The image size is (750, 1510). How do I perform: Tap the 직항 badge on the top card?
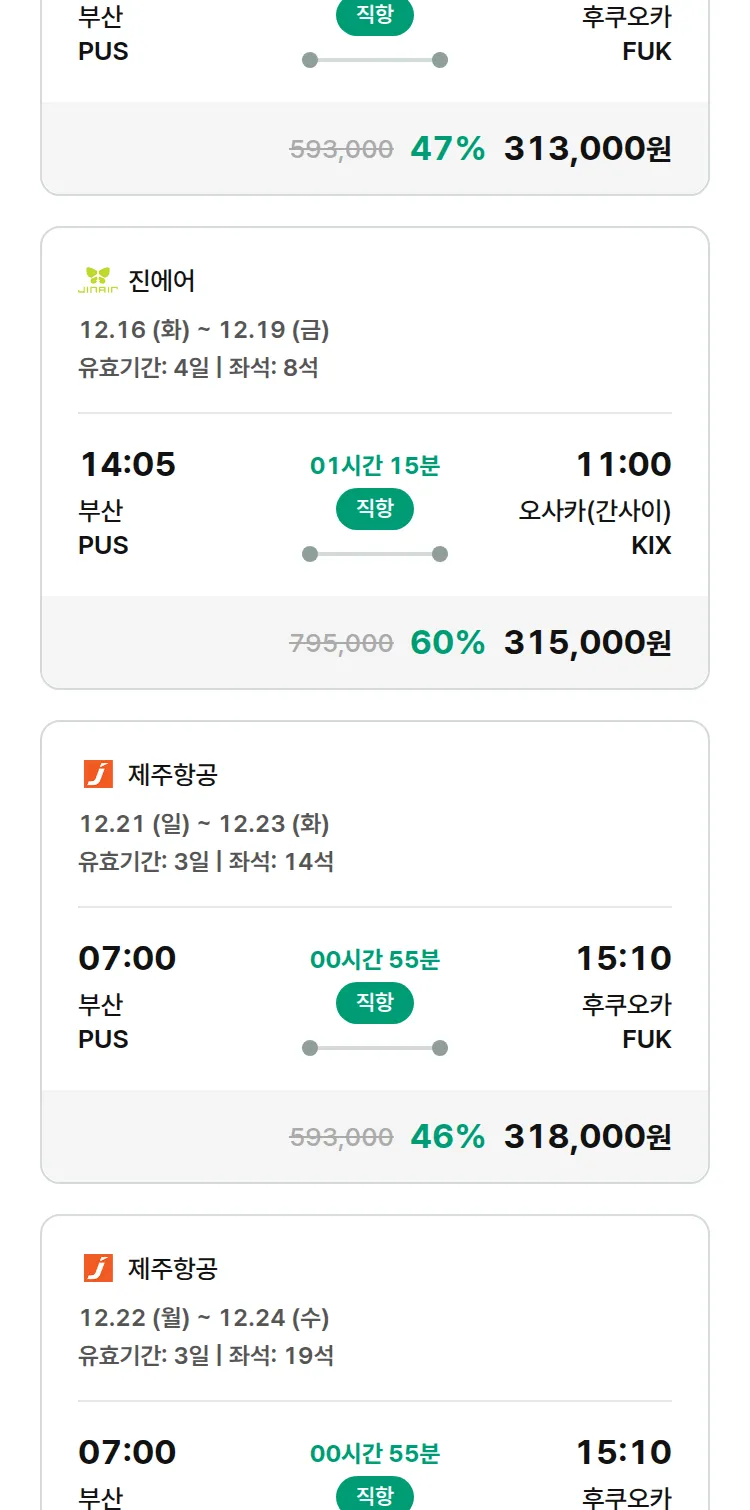pyautogui.click(x=375, y=17)
